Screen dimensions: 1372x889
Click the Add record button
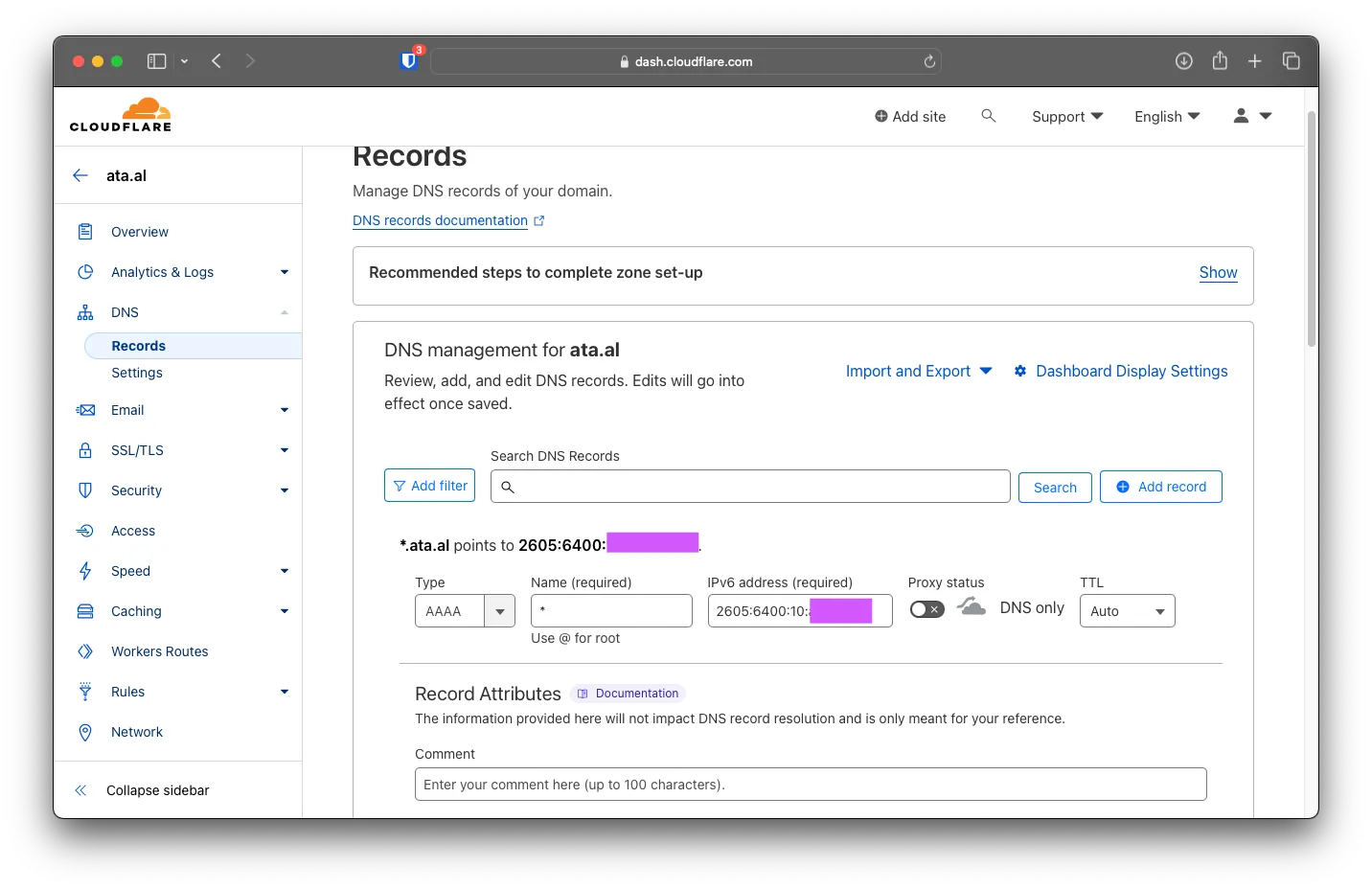pyautogui.click(x=1161, y=487)
